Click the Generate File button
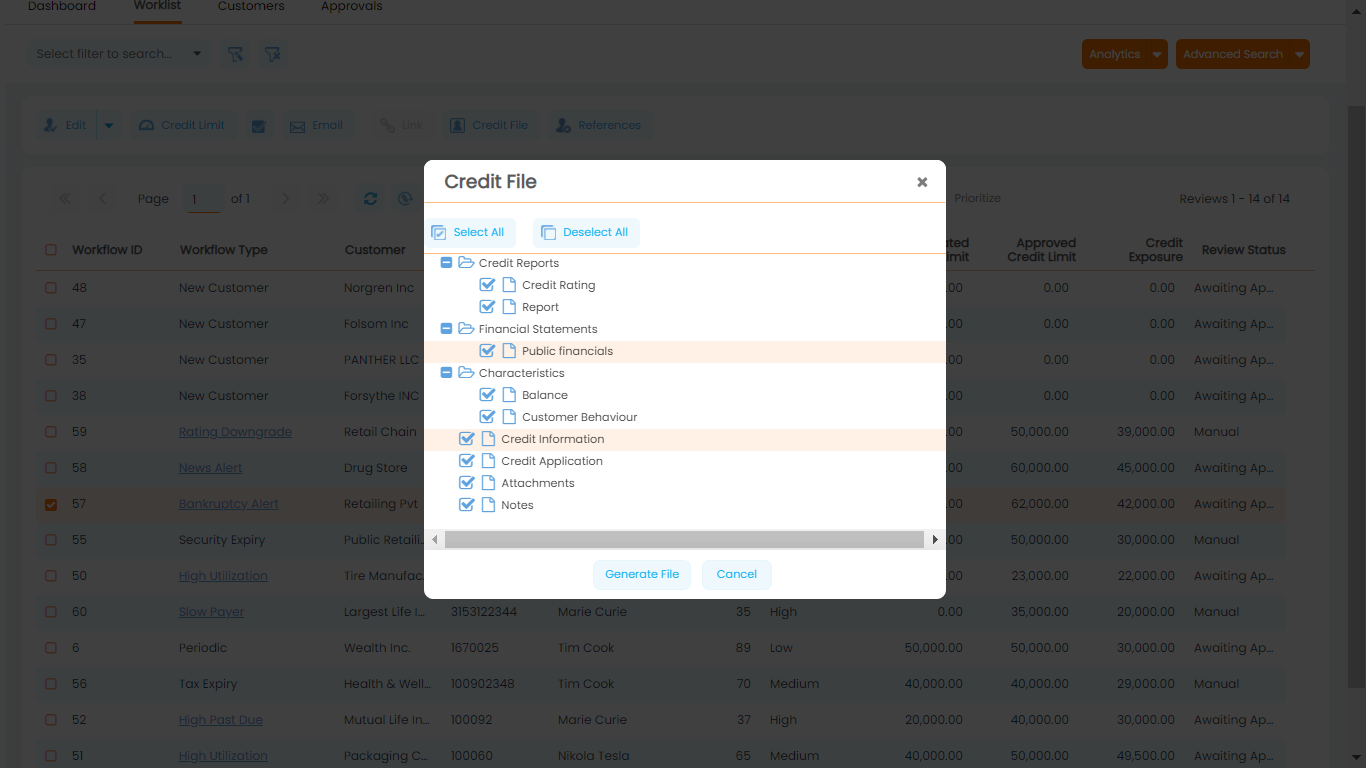Viewport: 1366px width, 768px height. pyautogui.click(x=642, y=574)
